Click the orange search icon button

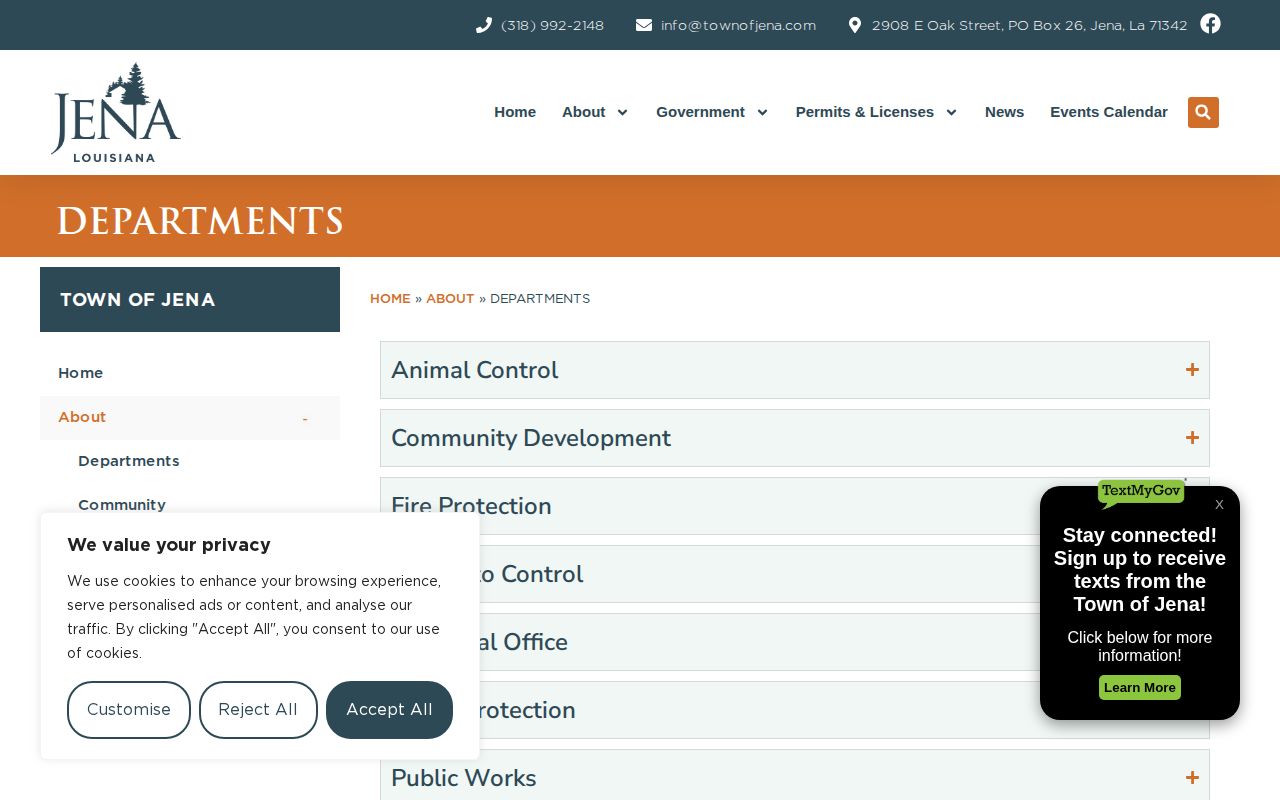tap(1203, 112)
